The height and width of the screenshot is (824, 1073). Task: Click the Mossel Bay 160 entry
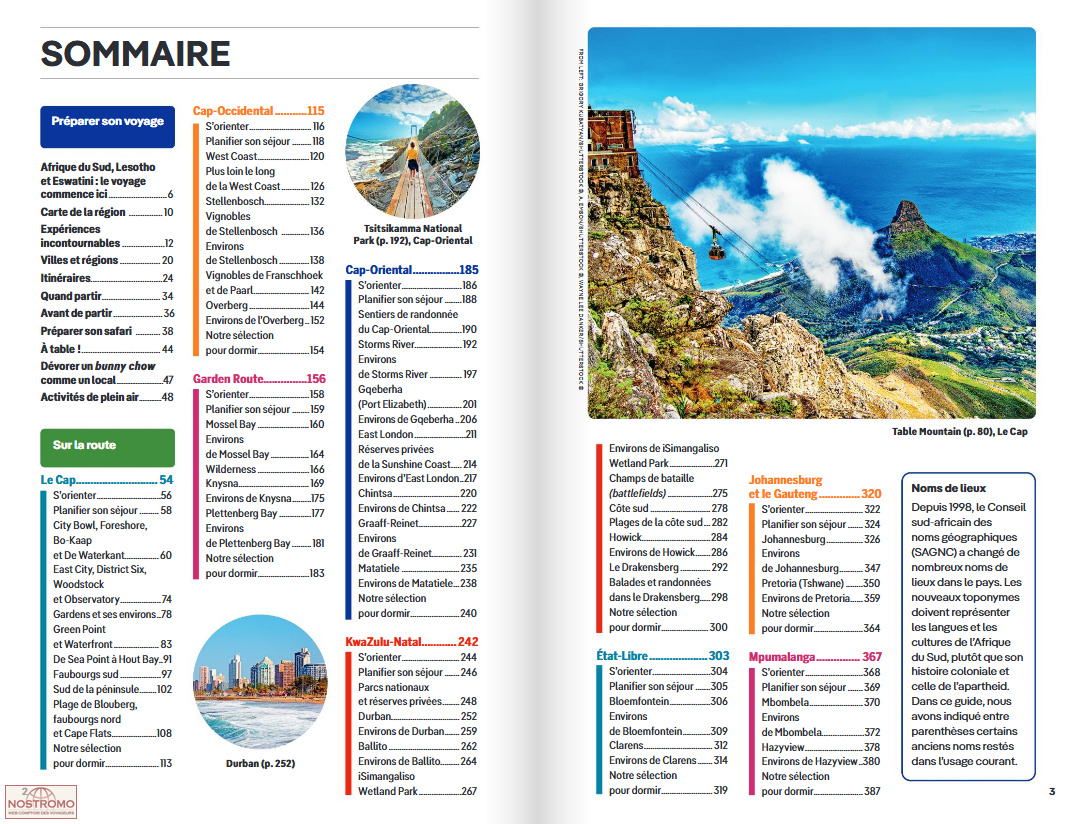(x=265, y=424)
